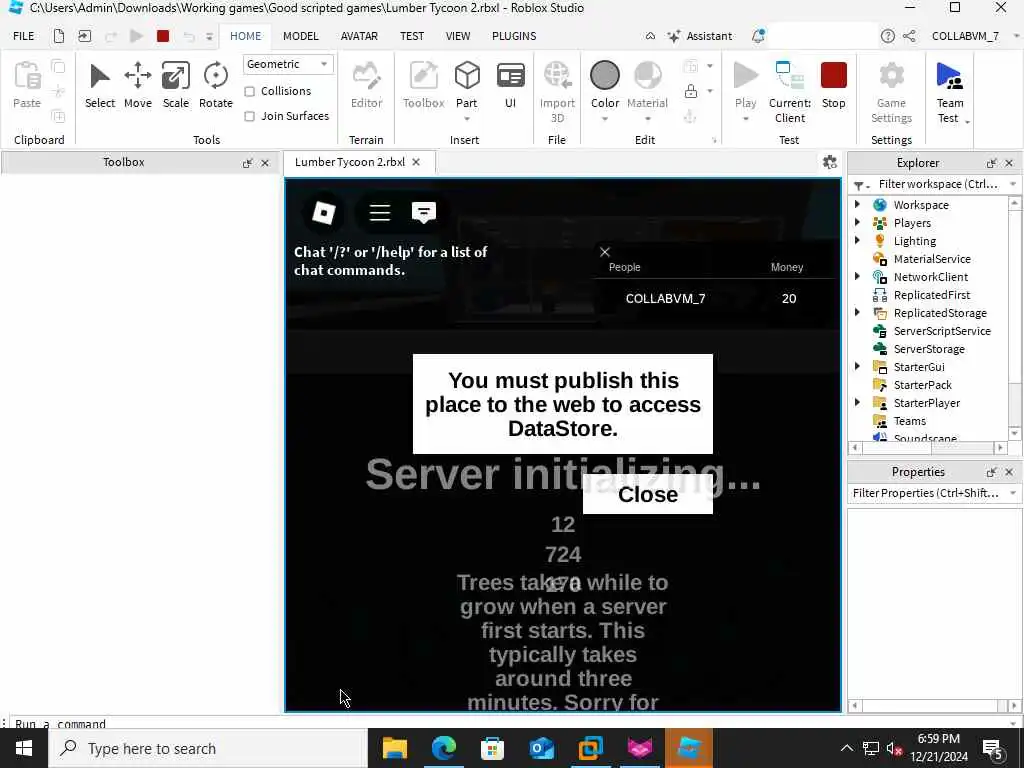Click the COLLABVM_7 account name
Screen dimensions: 1024x768
pyautogui.click(x=965, y=36)
